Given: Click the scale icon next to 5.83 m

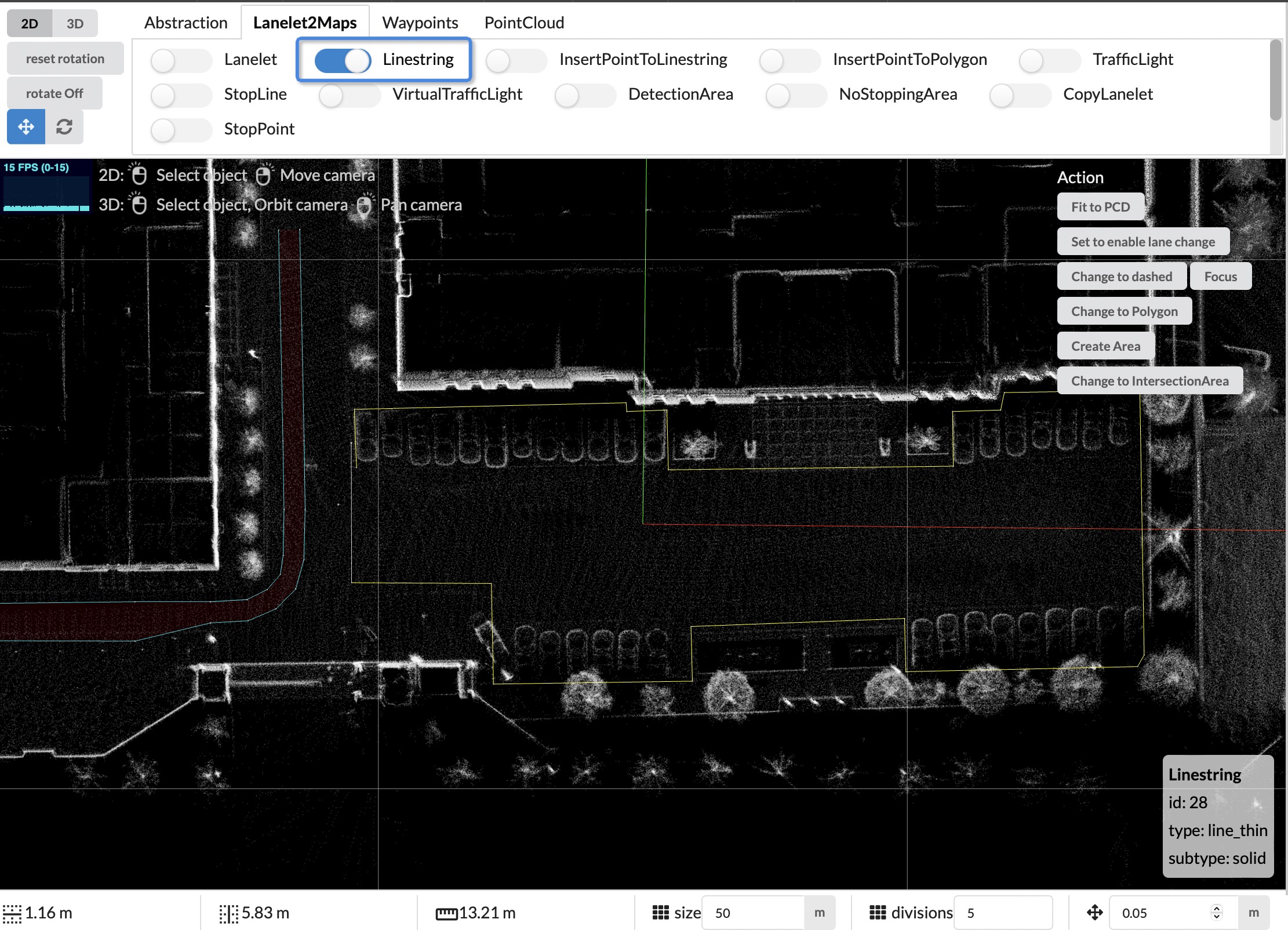Looking at the screenshot, I should [228, 912].
